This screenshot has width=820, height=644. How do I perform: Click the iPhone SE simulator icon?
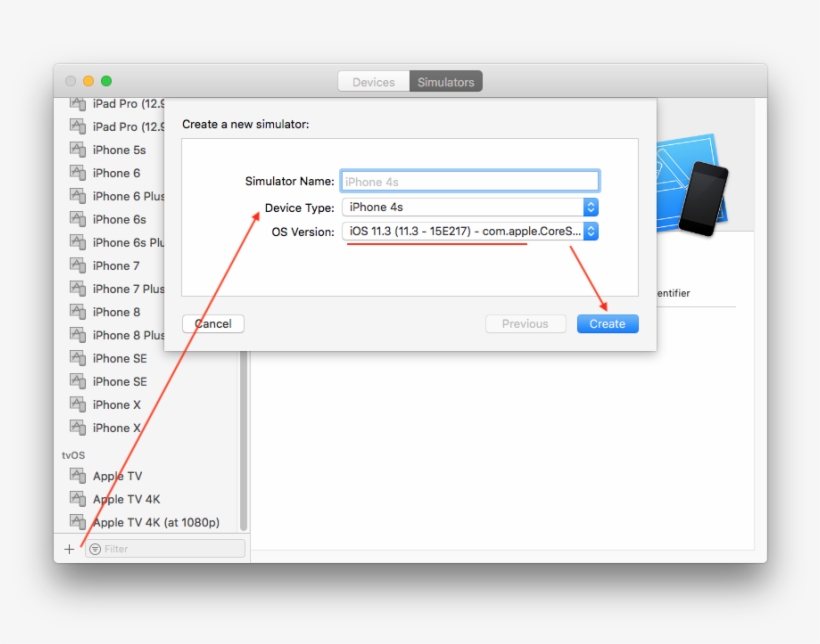78,358
